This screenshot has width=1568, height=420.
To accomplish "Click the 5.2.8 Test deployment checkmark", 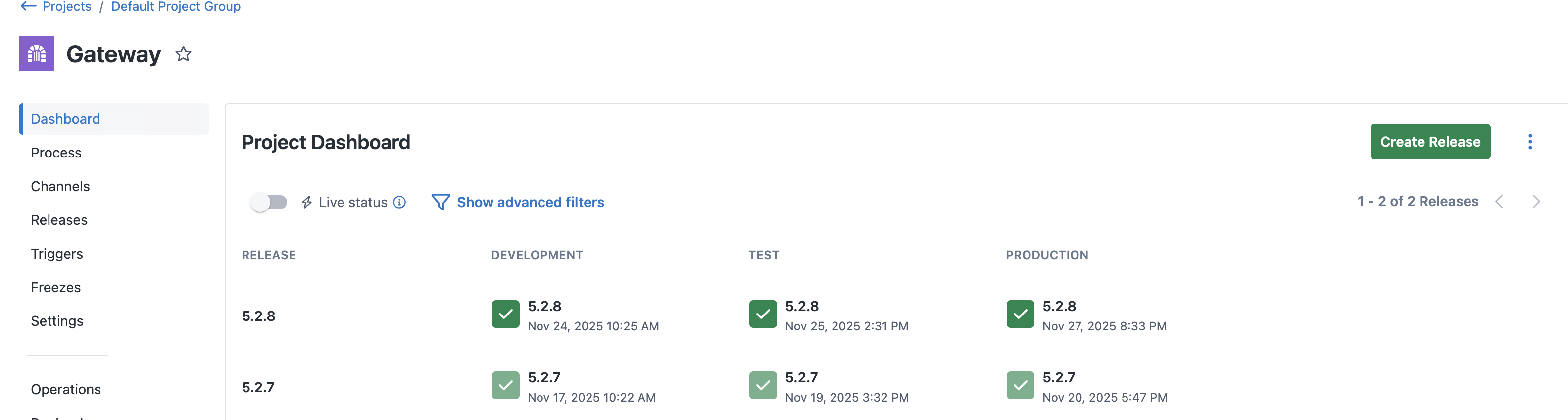I will [762, 314].
